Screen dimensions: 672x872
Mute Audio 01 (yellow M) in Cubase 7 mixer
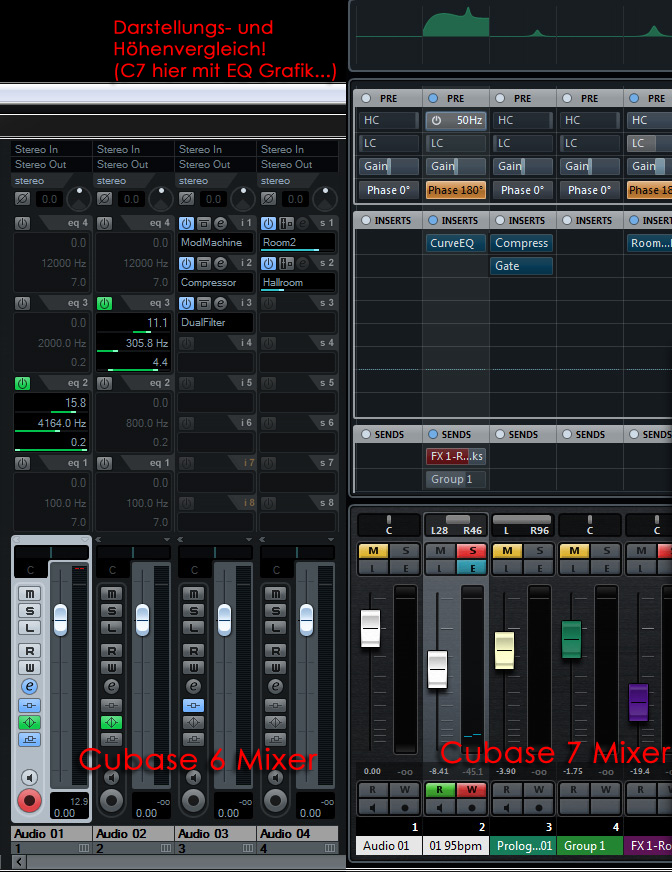tap(373, 551)
